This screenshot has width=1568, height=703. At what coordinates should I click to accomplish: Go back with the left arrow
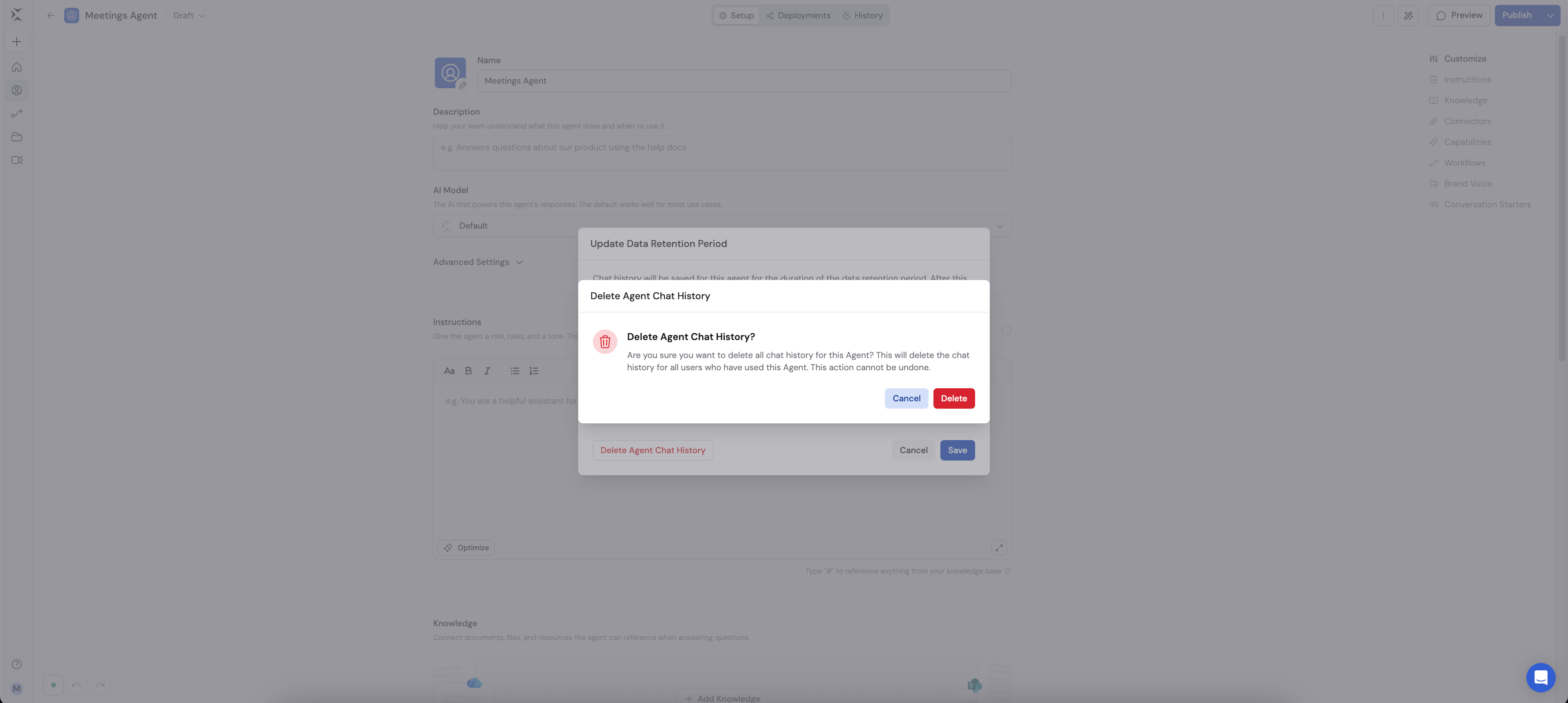(51, 15)
